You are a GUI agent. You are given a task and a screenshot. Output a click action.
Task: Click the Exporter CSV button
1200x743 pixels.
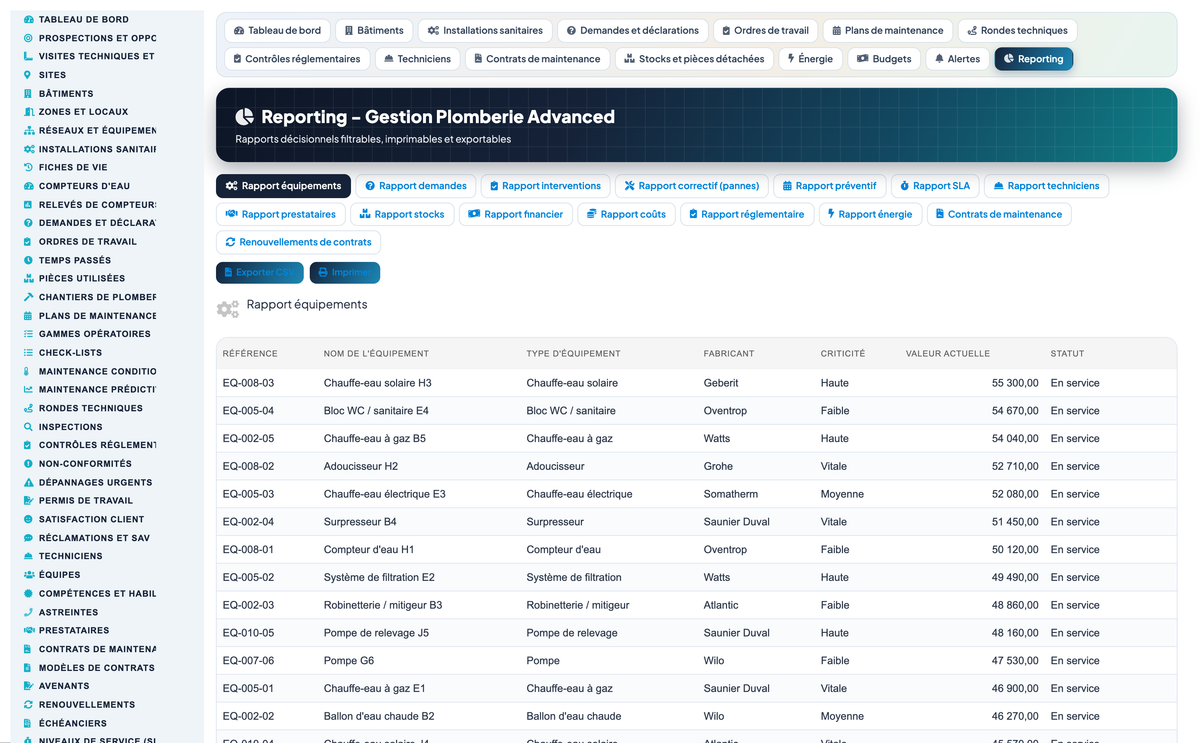(260, 272)
